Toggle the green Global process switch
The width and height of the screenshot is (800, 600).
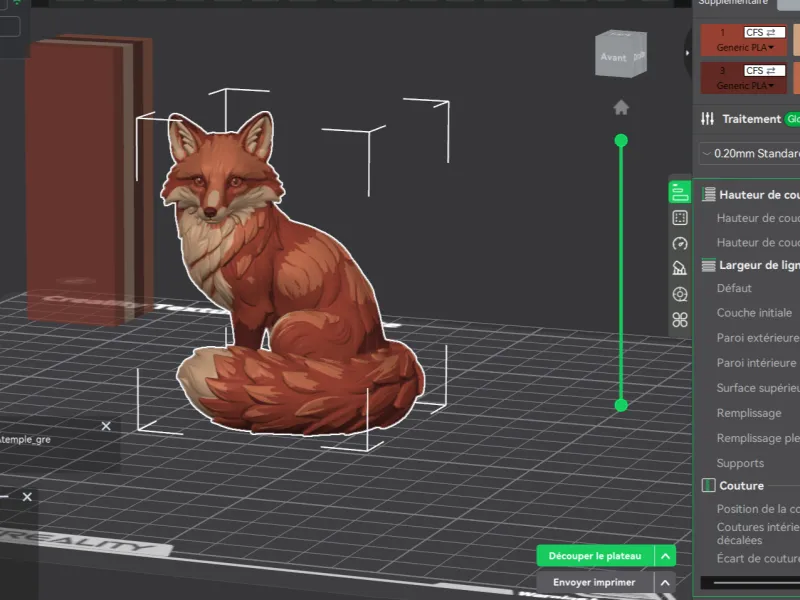click(x=792, y=119)
